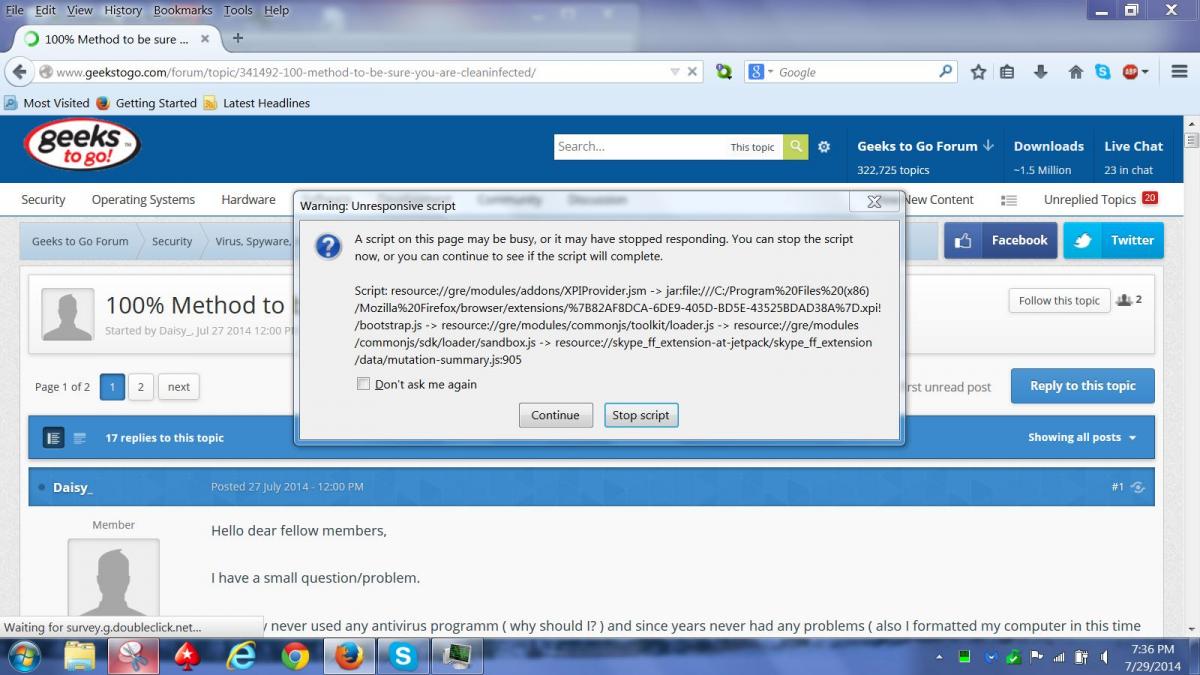Share on Twitter button
The image size is (1200, 675).
1113,240
